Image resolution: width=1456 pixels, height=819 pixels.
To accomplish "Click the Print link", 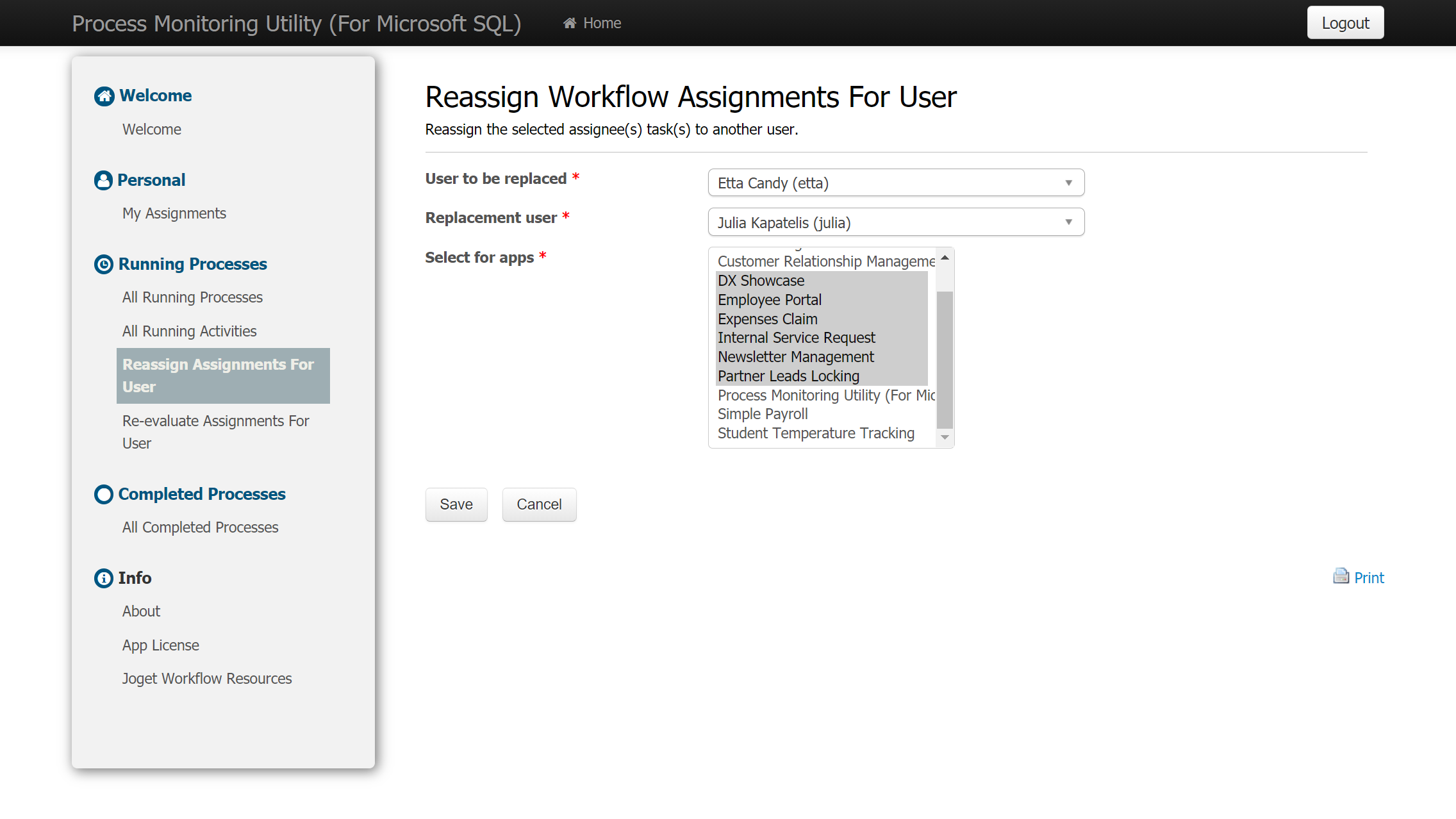I will pos(1369,578).
